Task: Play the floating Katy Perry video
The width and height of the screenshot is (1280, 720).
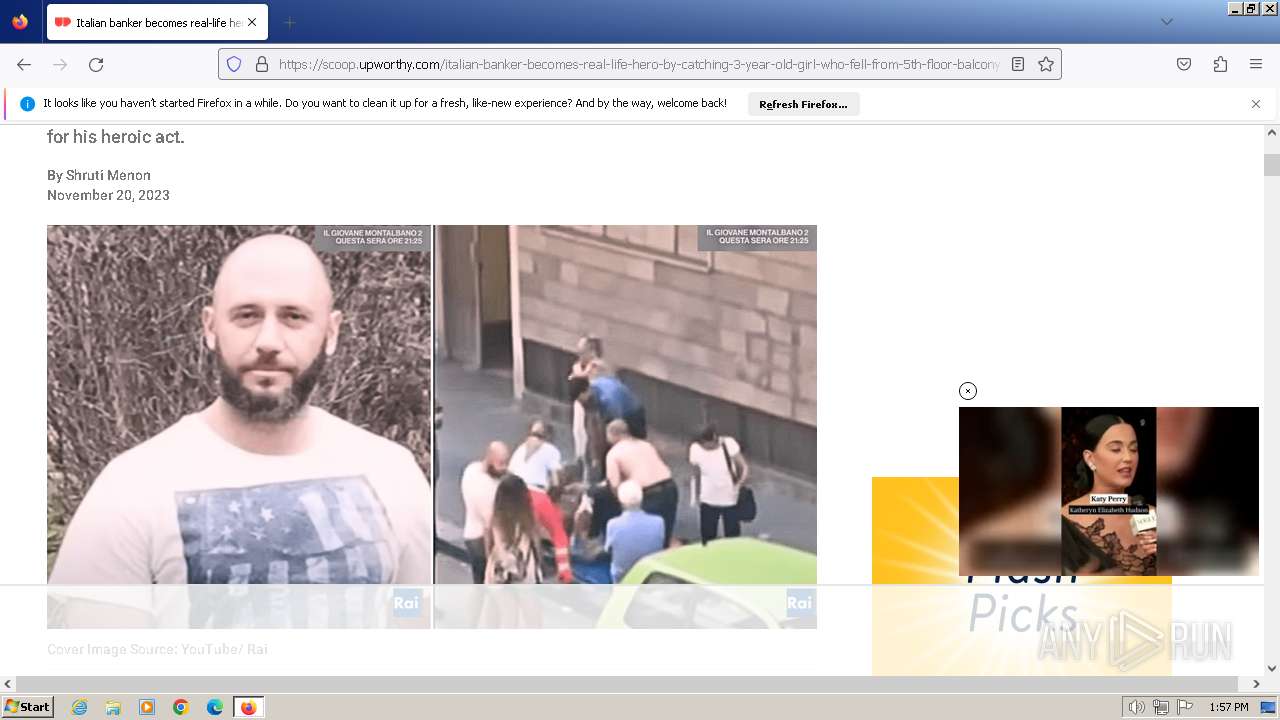Action: click(1109, 491)
